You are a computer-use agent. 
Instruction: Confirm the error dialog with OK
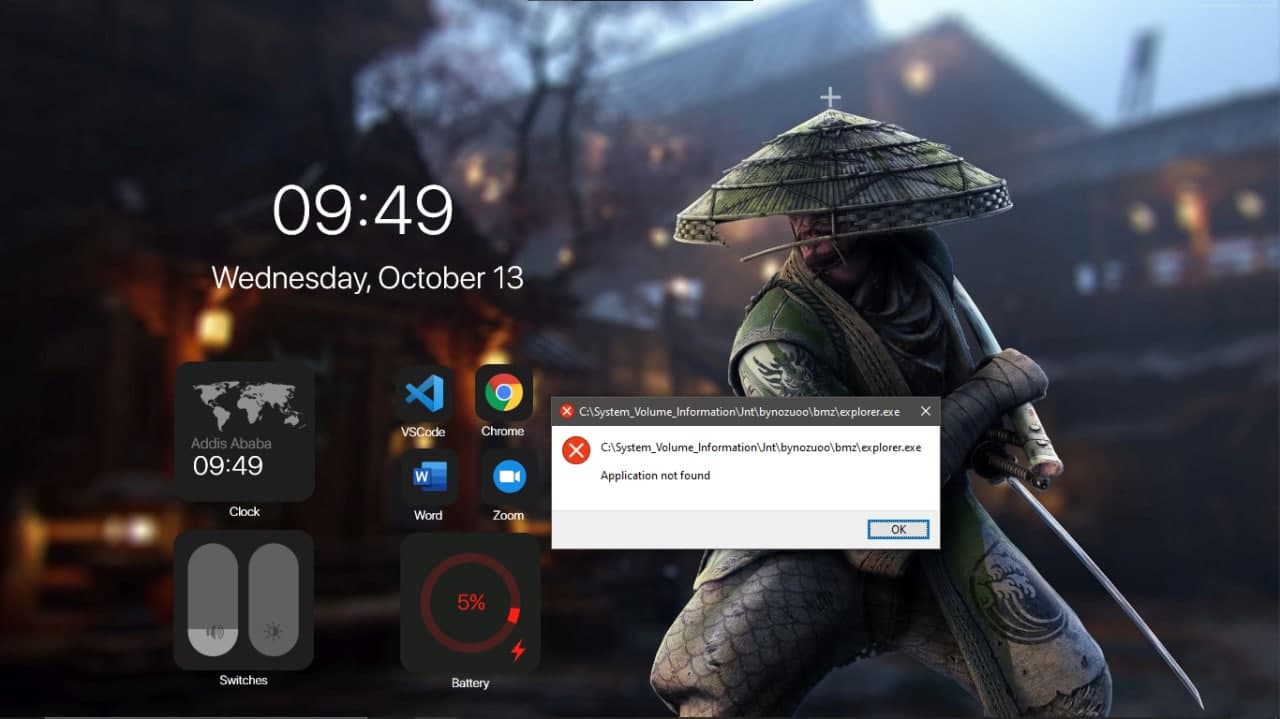pos(898,529)
